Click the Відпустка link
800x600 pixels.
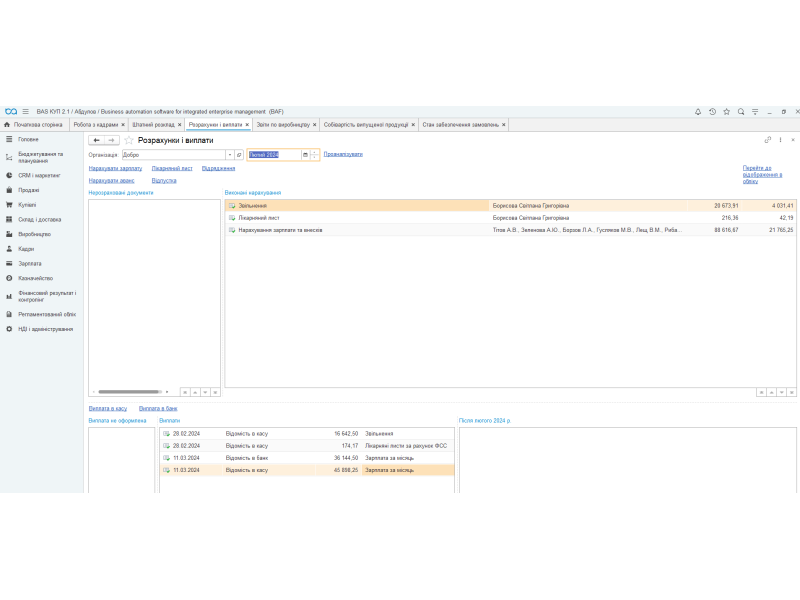pos(164,181)
